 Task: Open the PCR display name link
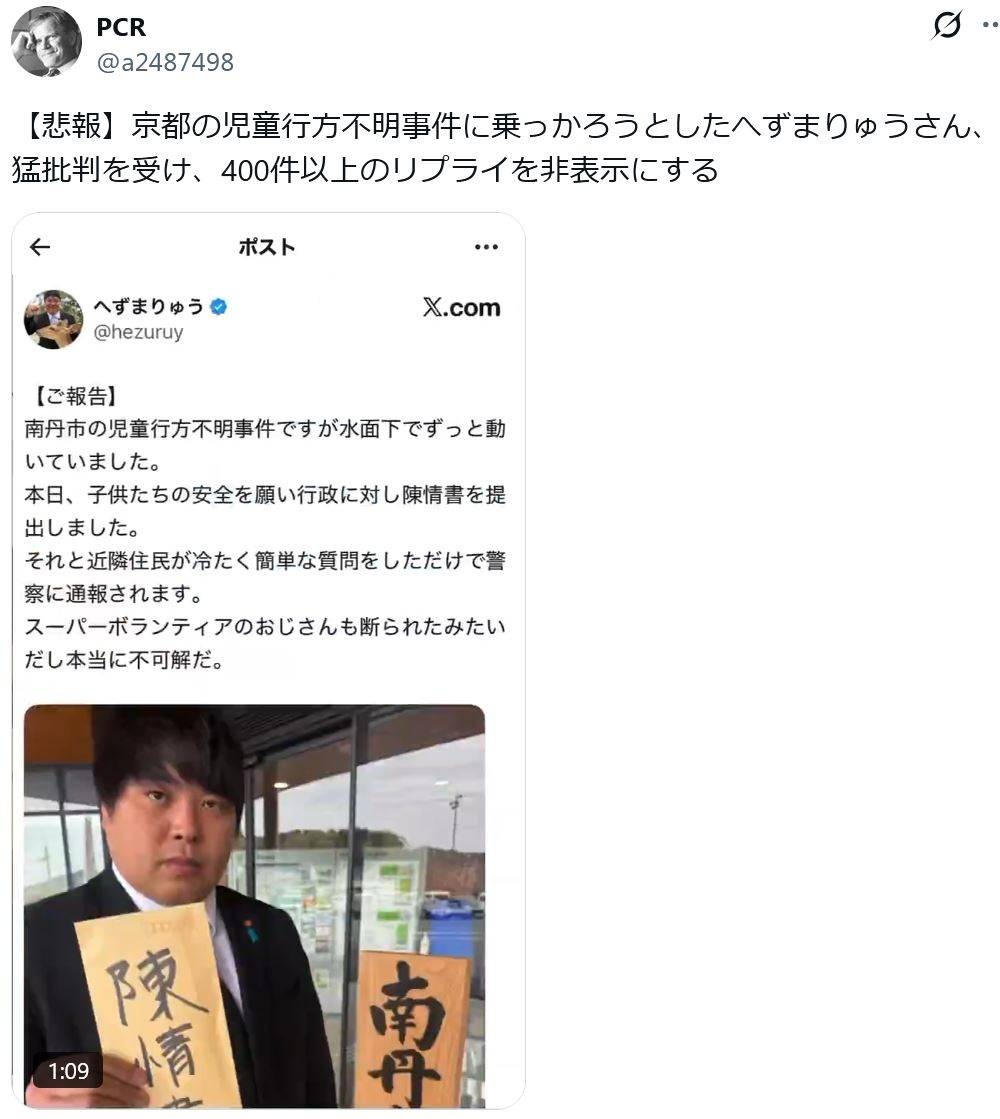tap(121, 27)
